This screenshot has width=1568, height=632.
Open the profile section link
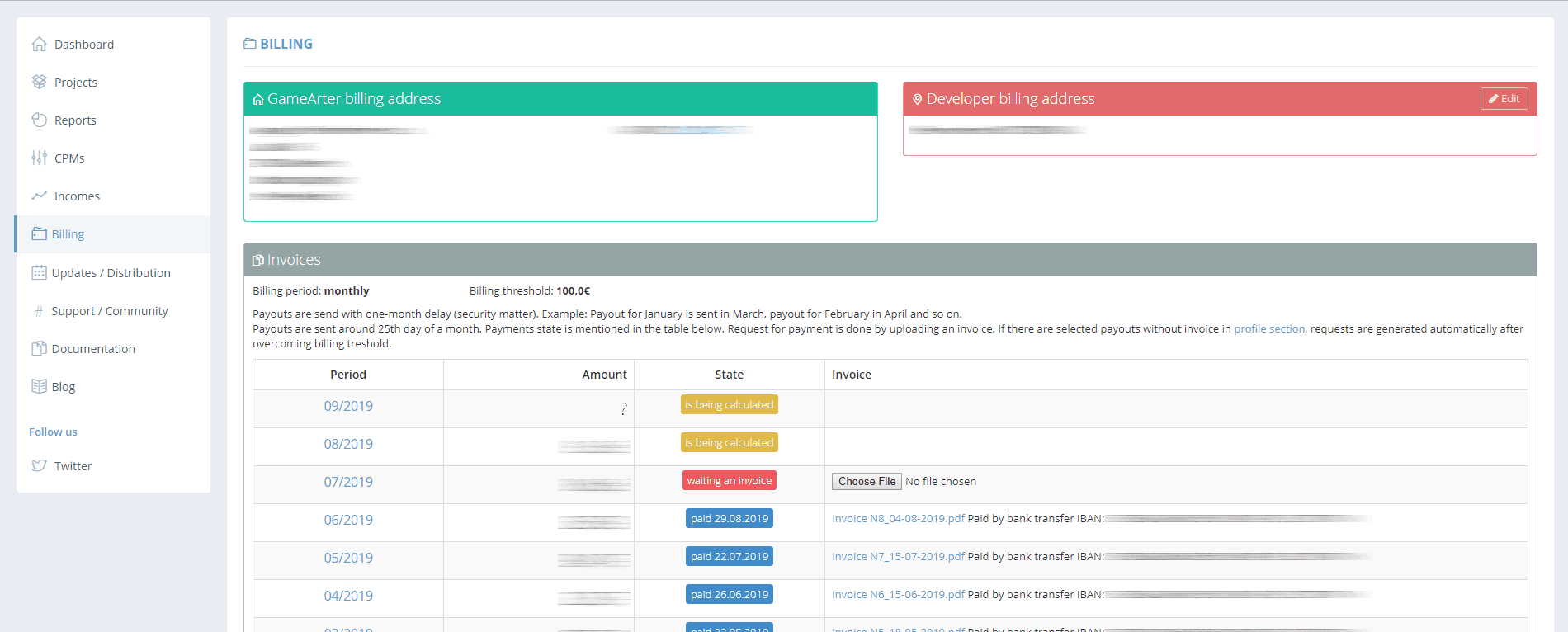pos(1269,328)
